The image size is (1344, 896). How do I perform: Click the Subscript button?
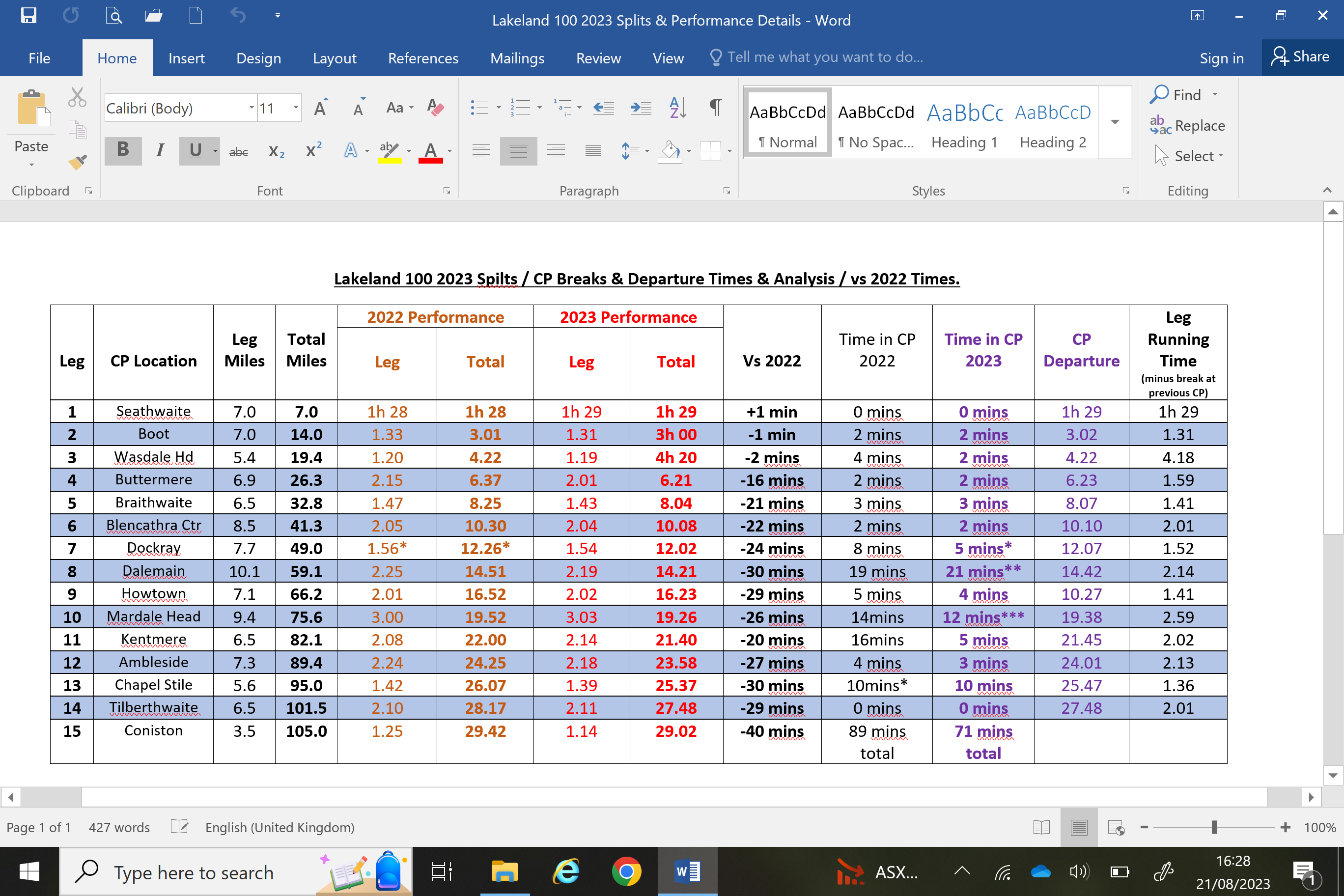pos(276,151)
